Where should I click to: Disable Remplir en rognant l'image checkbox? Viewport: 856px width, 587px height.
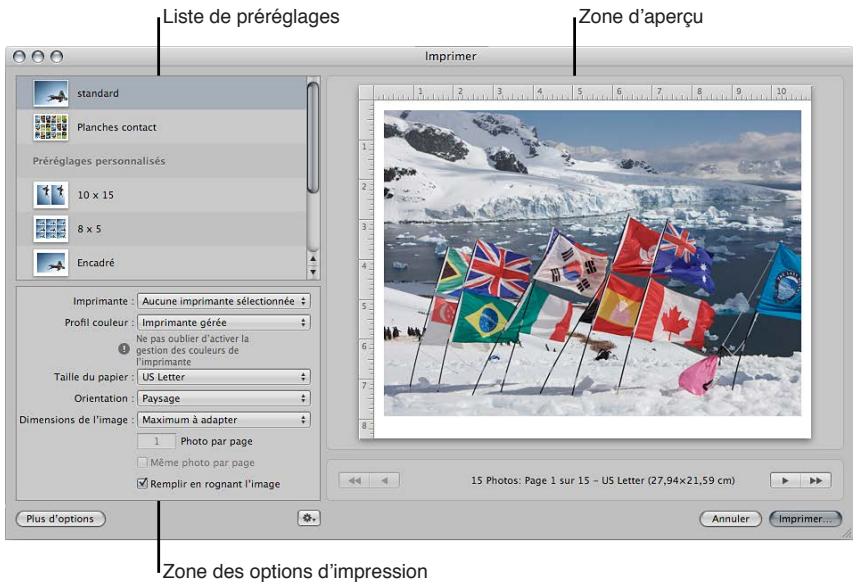[x=142, y=483]
